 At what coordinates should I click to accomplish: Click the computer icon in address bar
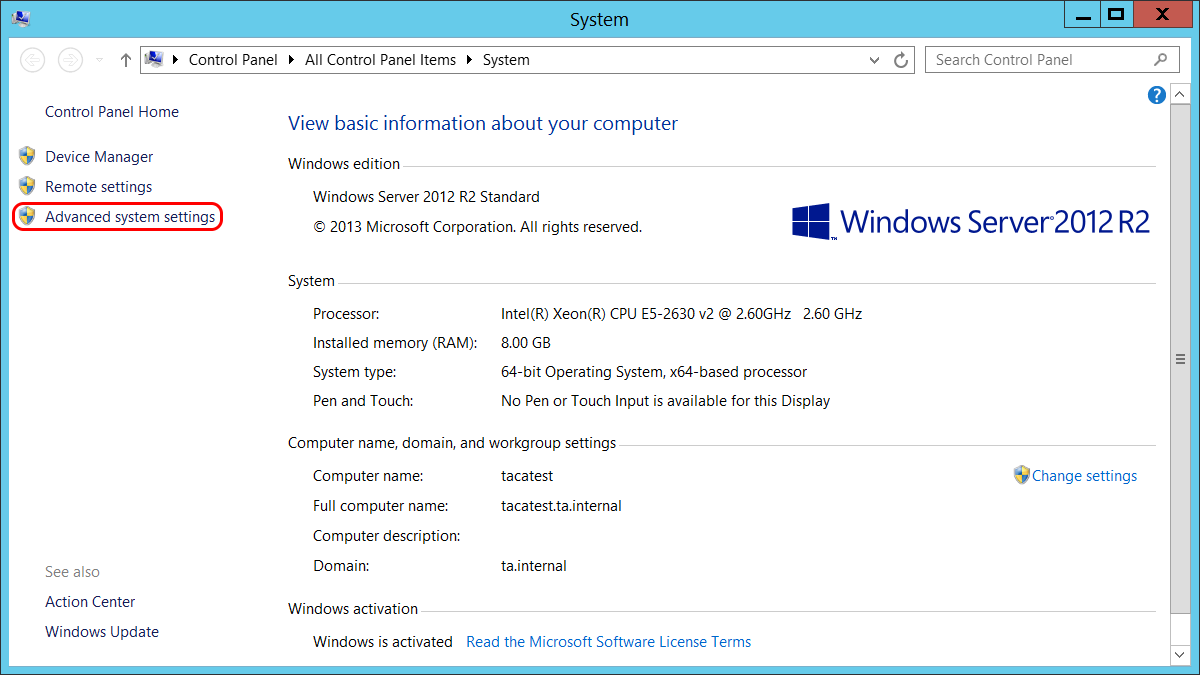(x=155, y=60)
